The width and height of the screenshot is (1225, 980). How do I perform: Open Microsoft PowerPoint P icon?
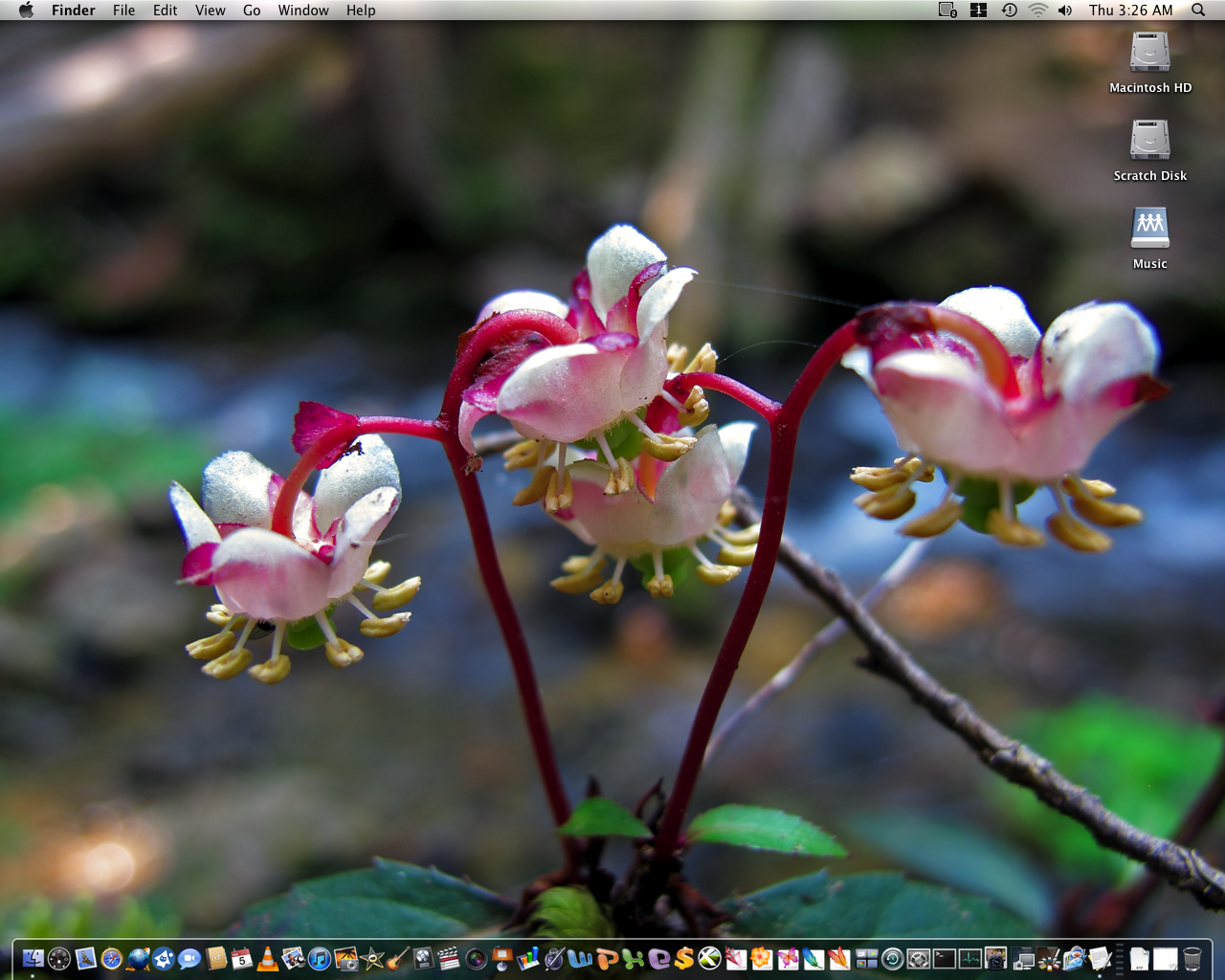606,958
